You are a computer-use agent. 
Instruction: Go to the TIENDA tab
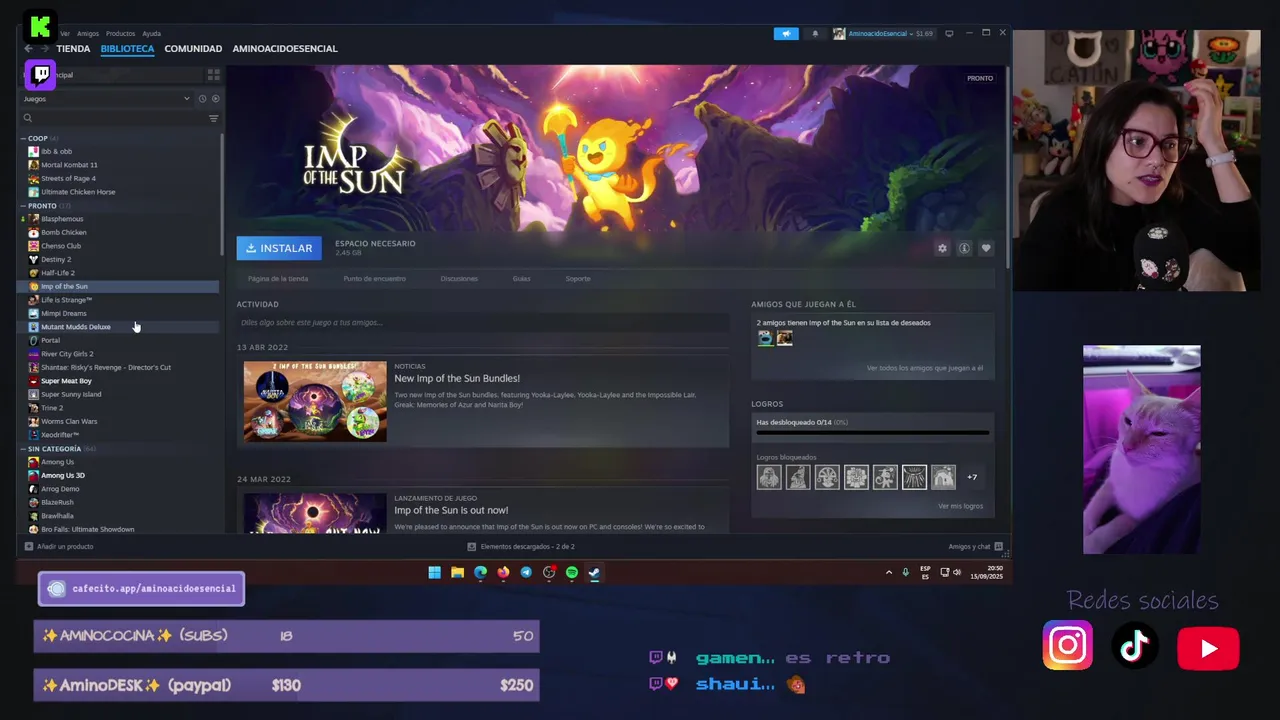tap(73, 48)
